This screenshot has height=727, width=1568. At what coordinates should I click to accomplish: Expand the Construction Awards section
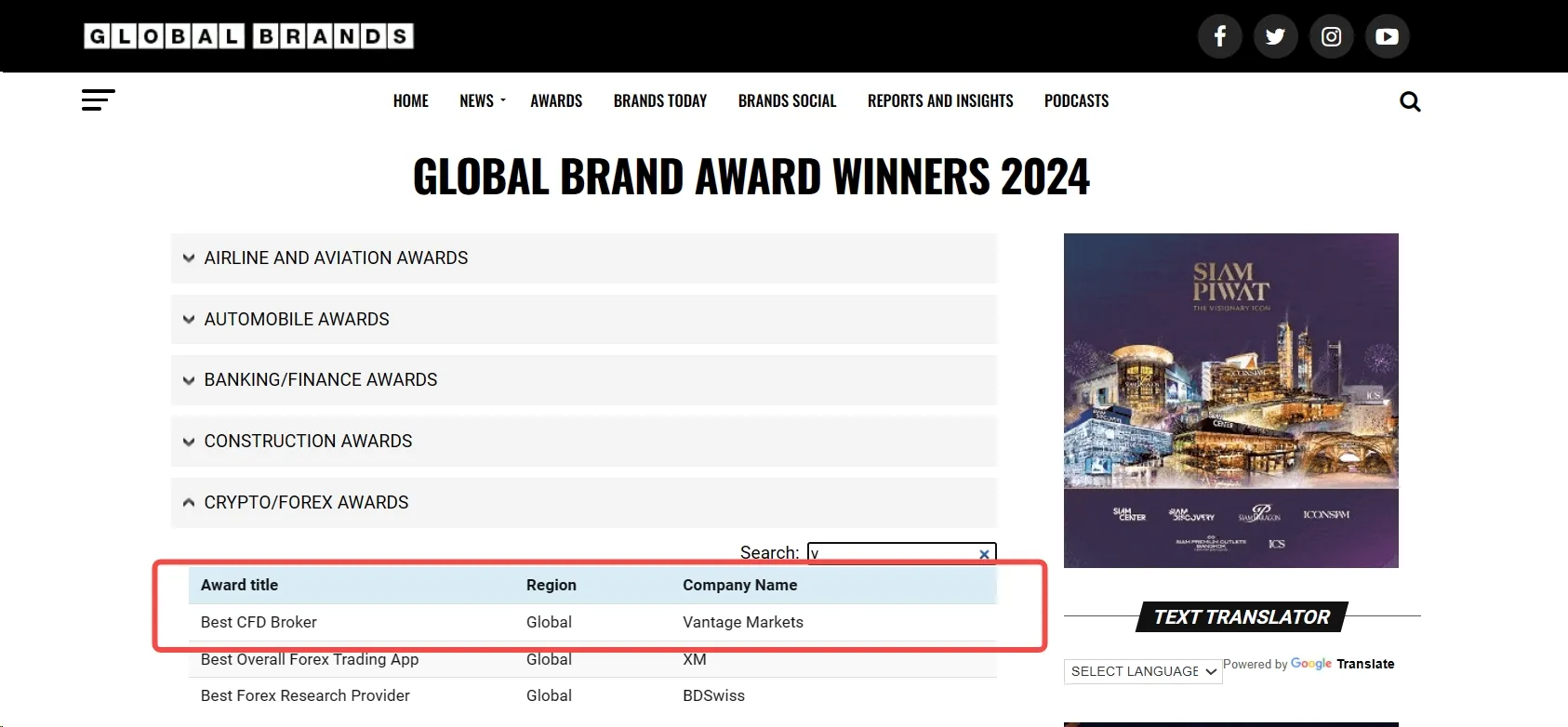coord(584,442)
